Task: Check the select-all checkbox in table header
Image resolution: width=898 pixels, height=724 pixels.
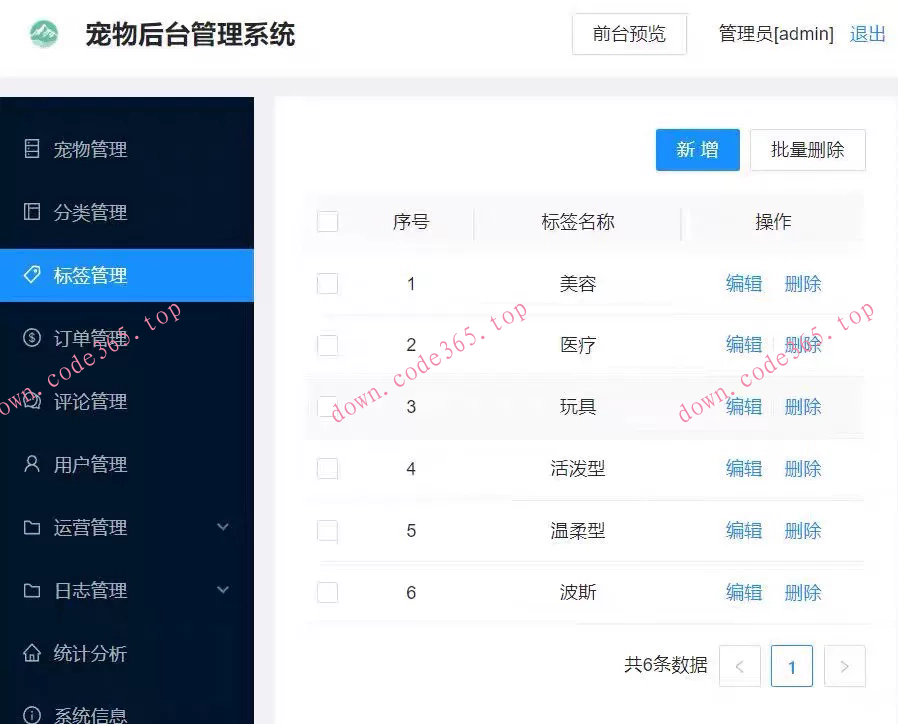Action: point(328,221)
